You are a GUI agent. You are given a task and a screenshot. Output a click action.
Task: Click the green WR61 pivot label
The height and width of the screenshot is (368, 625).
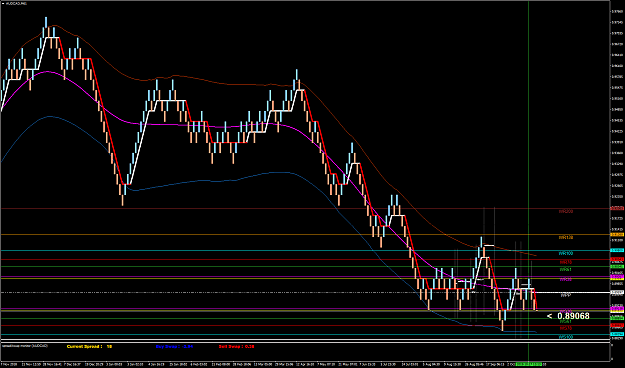(x=566, y=270)
